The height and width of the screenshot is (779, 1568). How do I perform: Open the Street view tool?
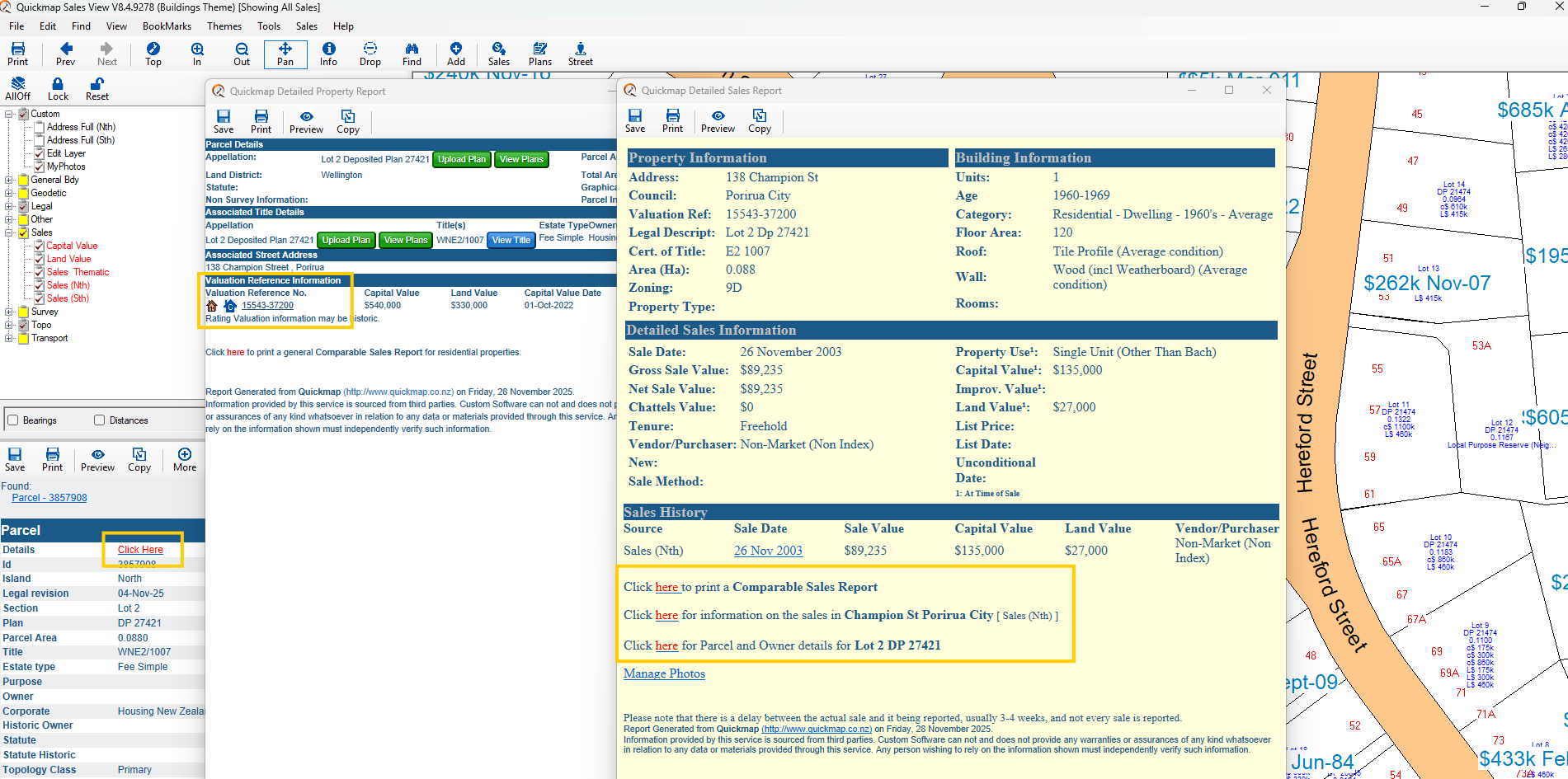pos(580,54)
